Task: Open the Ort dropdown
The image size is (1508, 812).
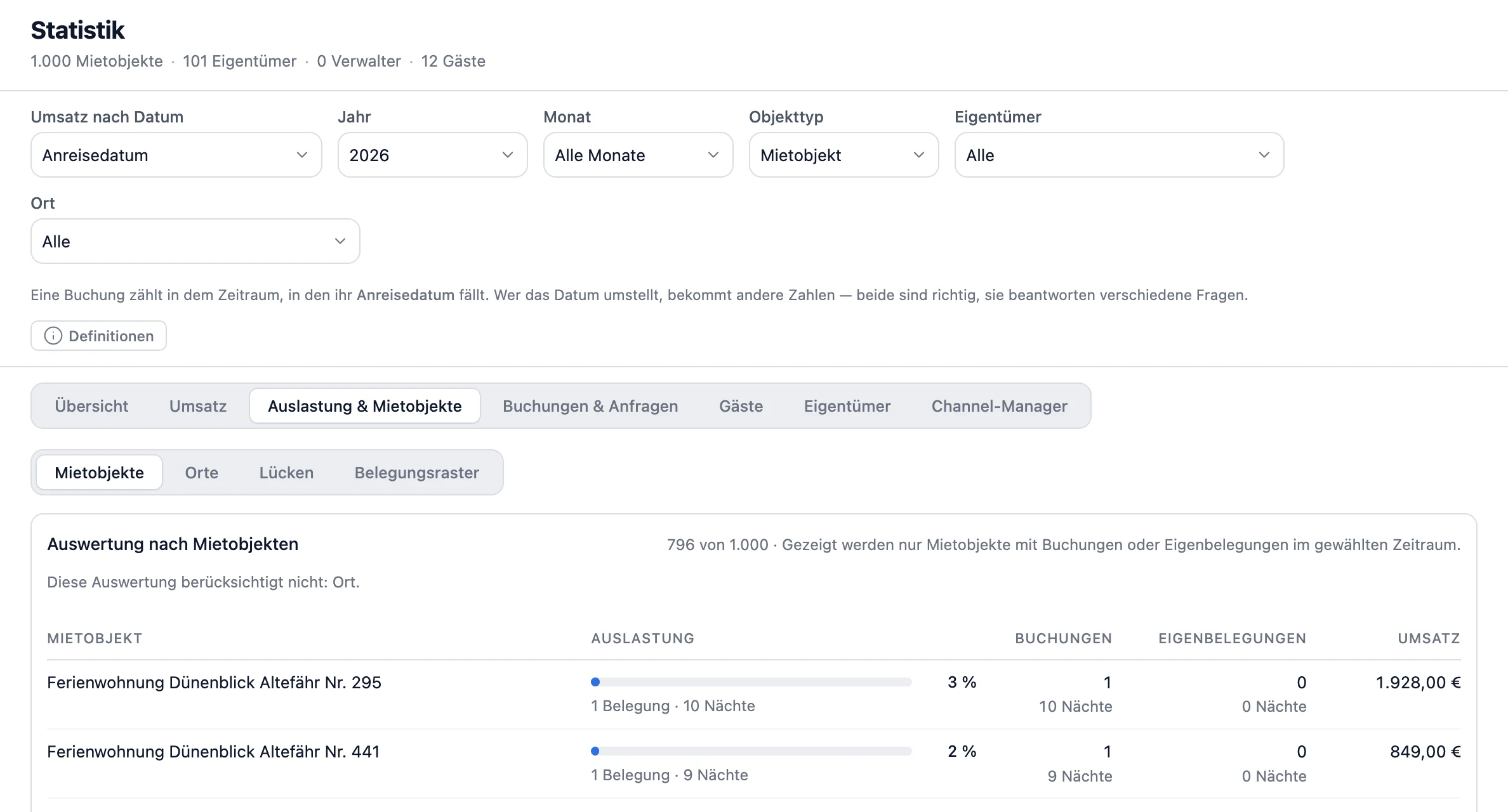Action: (x=195, y=241)
